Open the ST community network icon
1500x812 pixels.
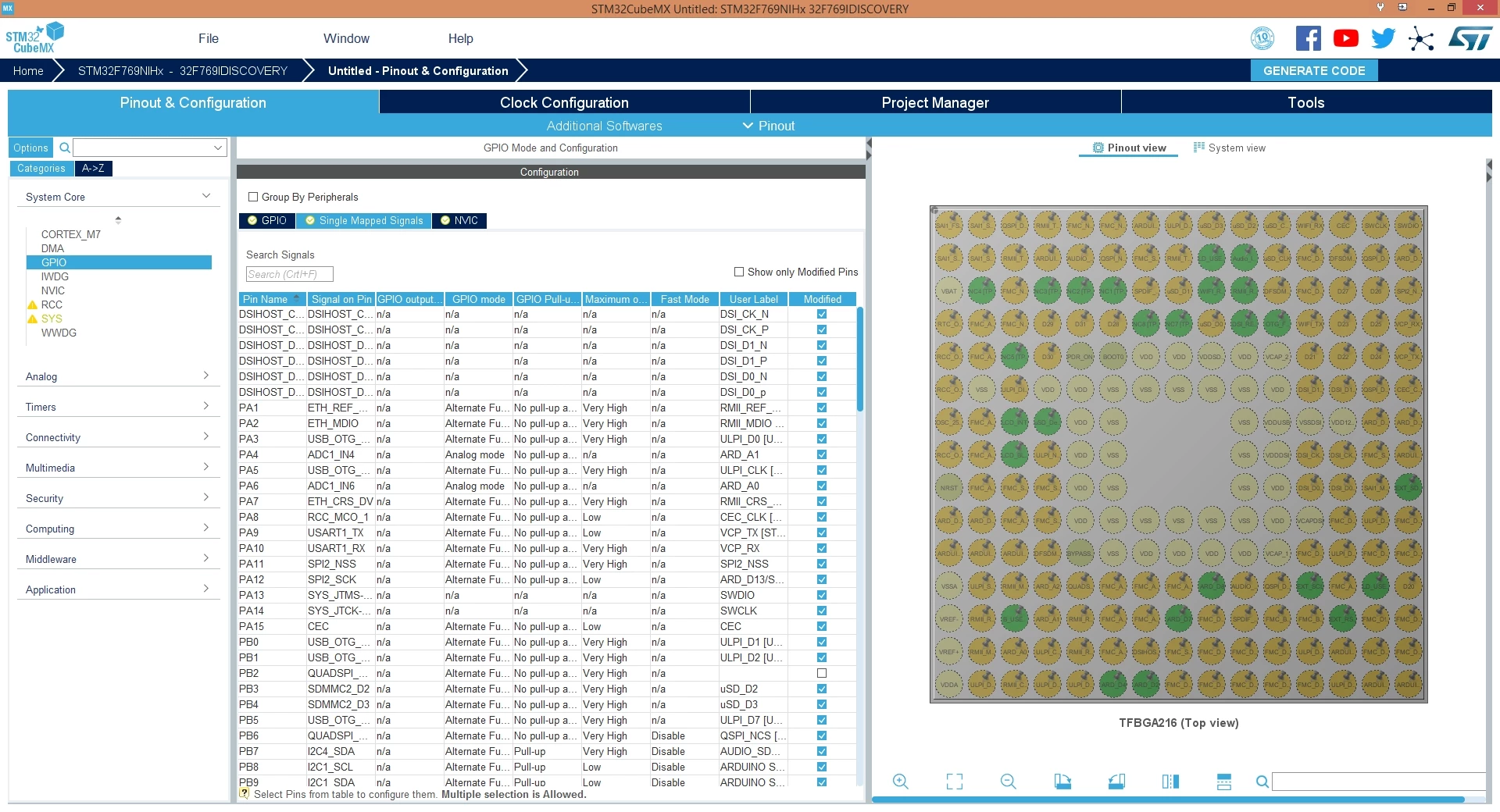pos(1421,39)
